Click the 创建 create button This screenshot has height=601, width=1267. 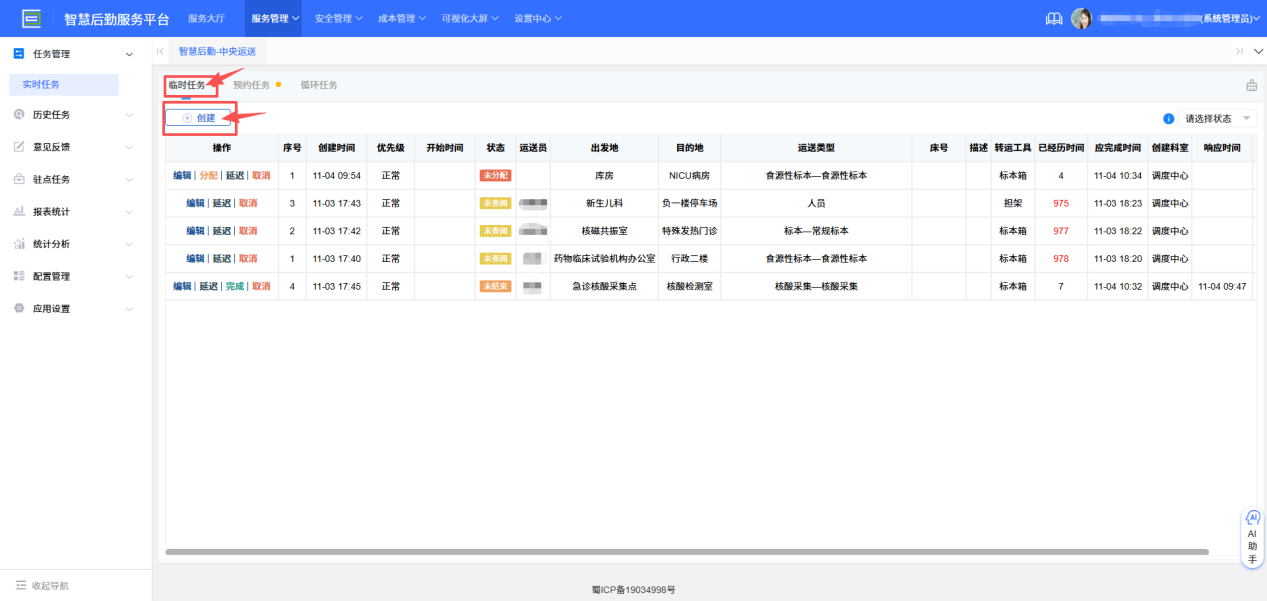[x=199, y=117]
